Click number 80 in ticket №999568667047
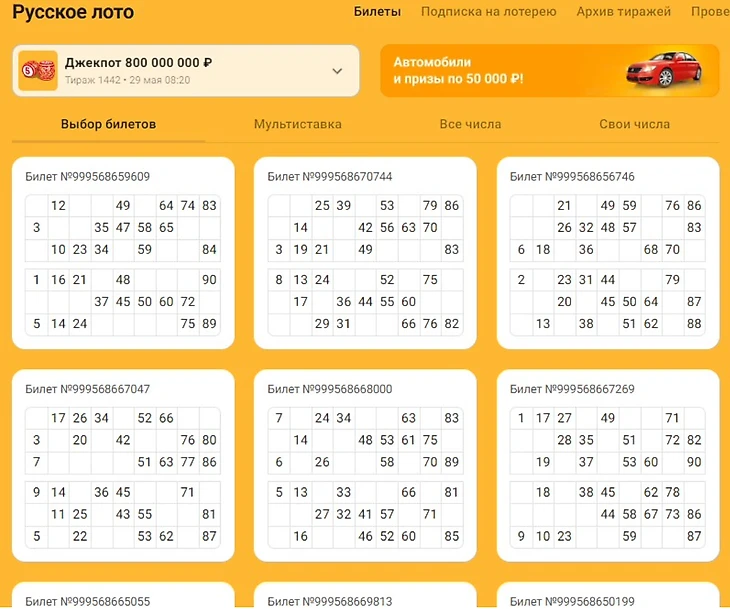730x609 pixels. pyautogui.click(x=209, y=440)
